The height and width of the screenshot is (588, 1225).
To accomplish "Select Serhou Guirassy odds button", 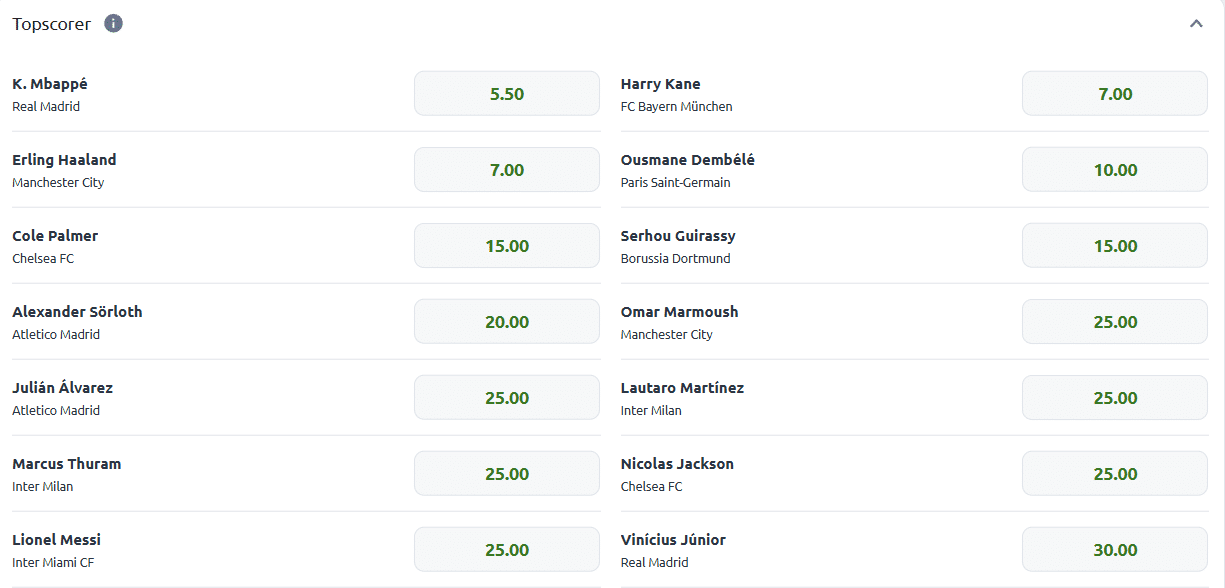I will coord(1115,246).
